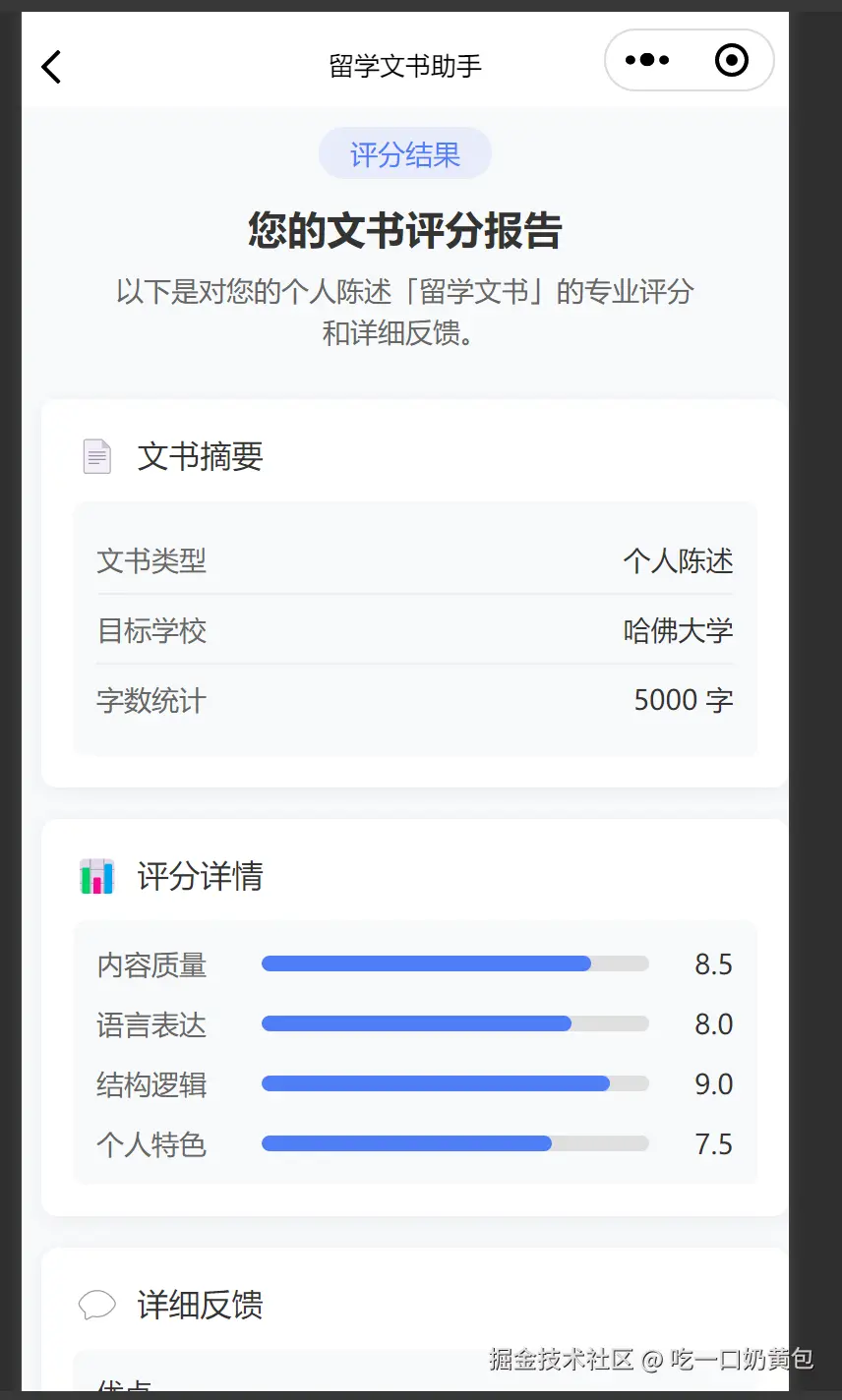
Task: Click the 个人特色 progress bar
Action: [454, 1144]
